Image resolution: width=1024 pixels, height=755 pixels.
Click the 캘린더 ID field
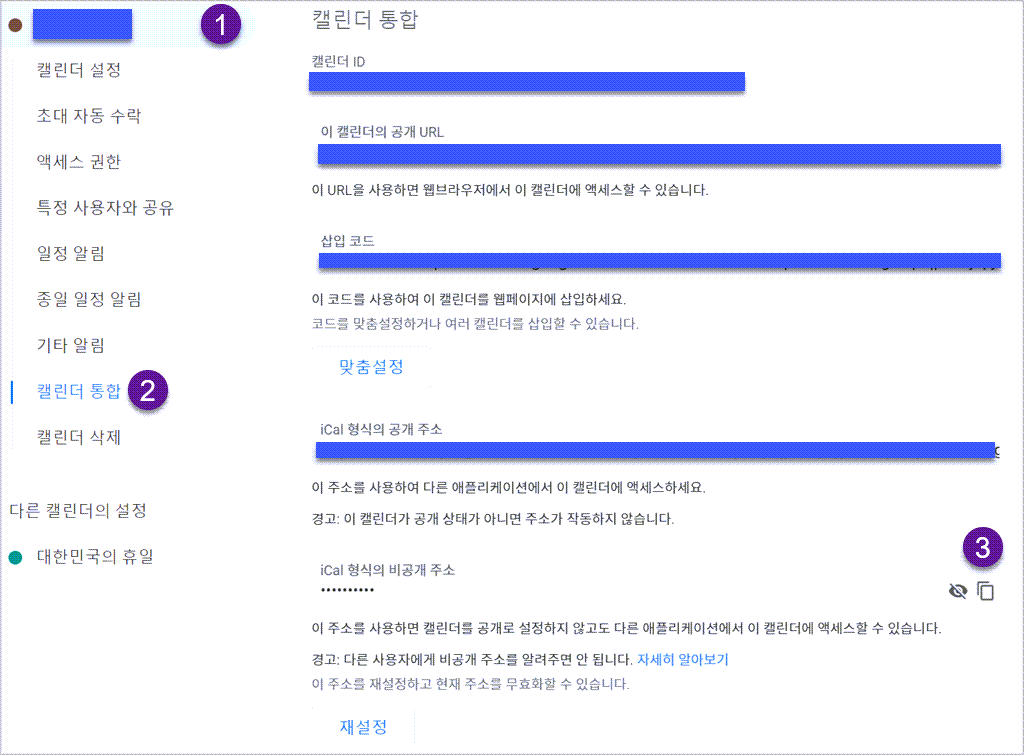pos(526,83)
